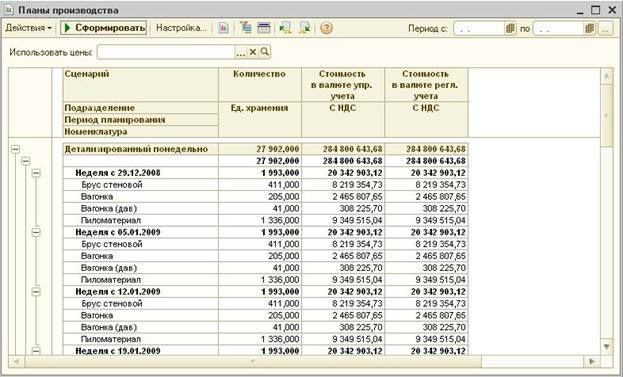Collapse the Неделя с 29.12.2008 group
Viewport: 623px width, 377px height.
point(36,173)
